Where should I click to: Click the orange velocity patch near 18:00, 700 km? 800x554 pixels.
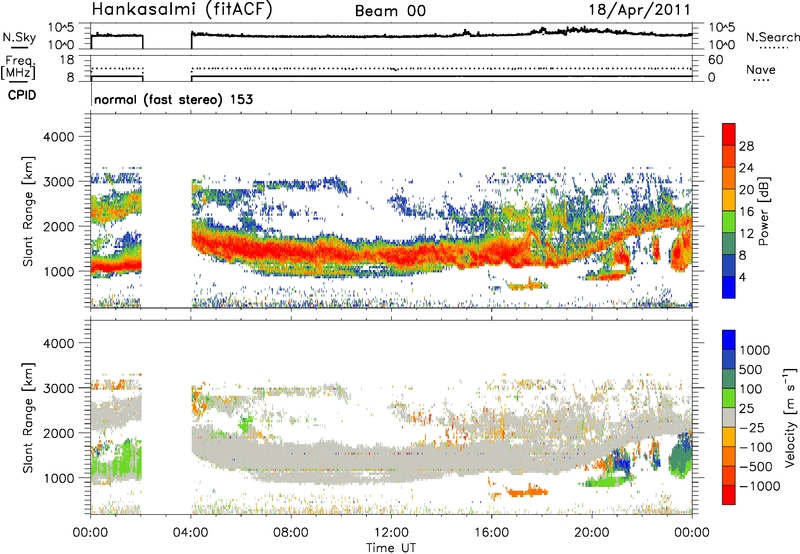(527, 492)
